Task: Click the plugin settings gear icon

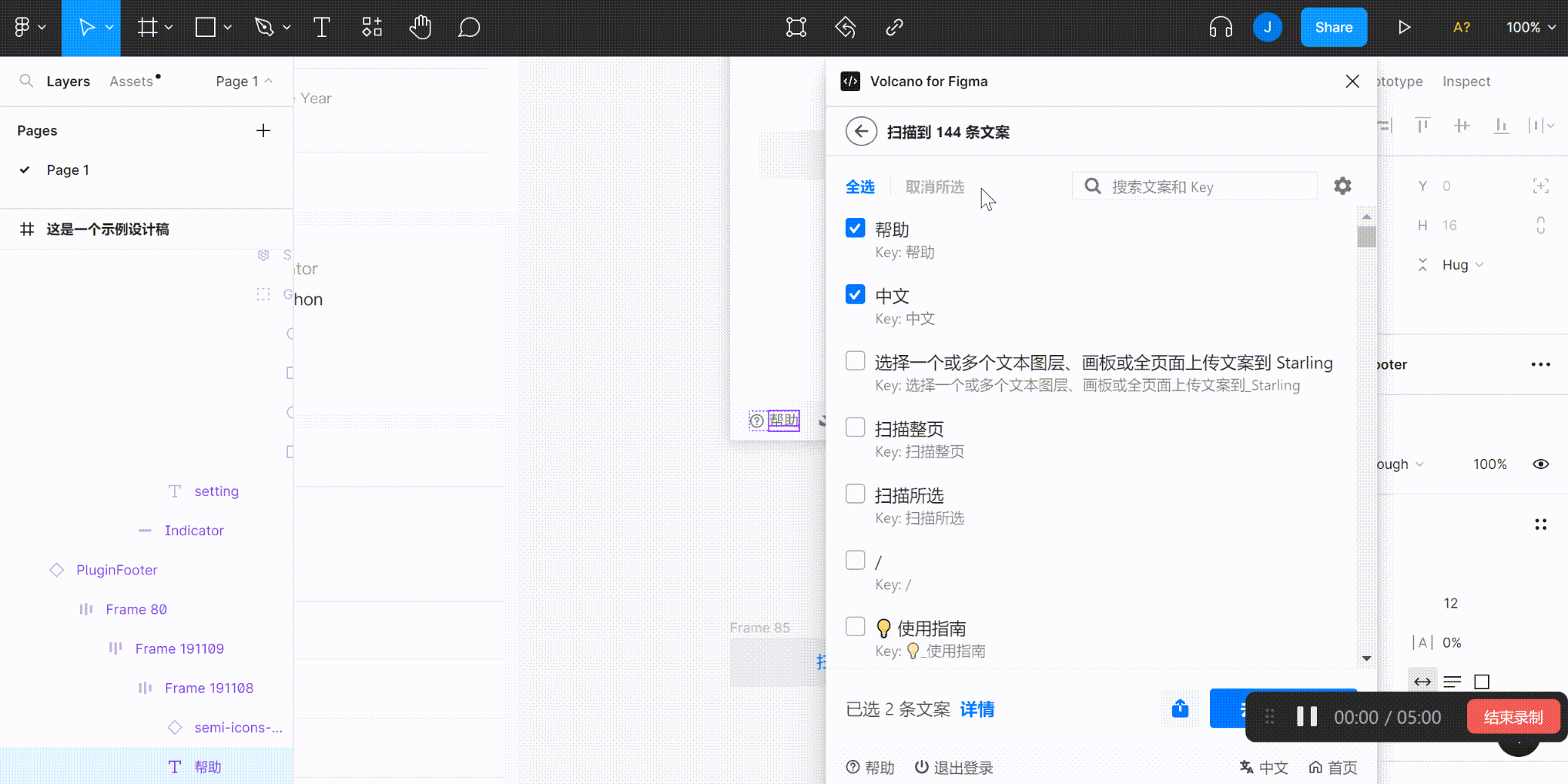Action: (1342, 186)
